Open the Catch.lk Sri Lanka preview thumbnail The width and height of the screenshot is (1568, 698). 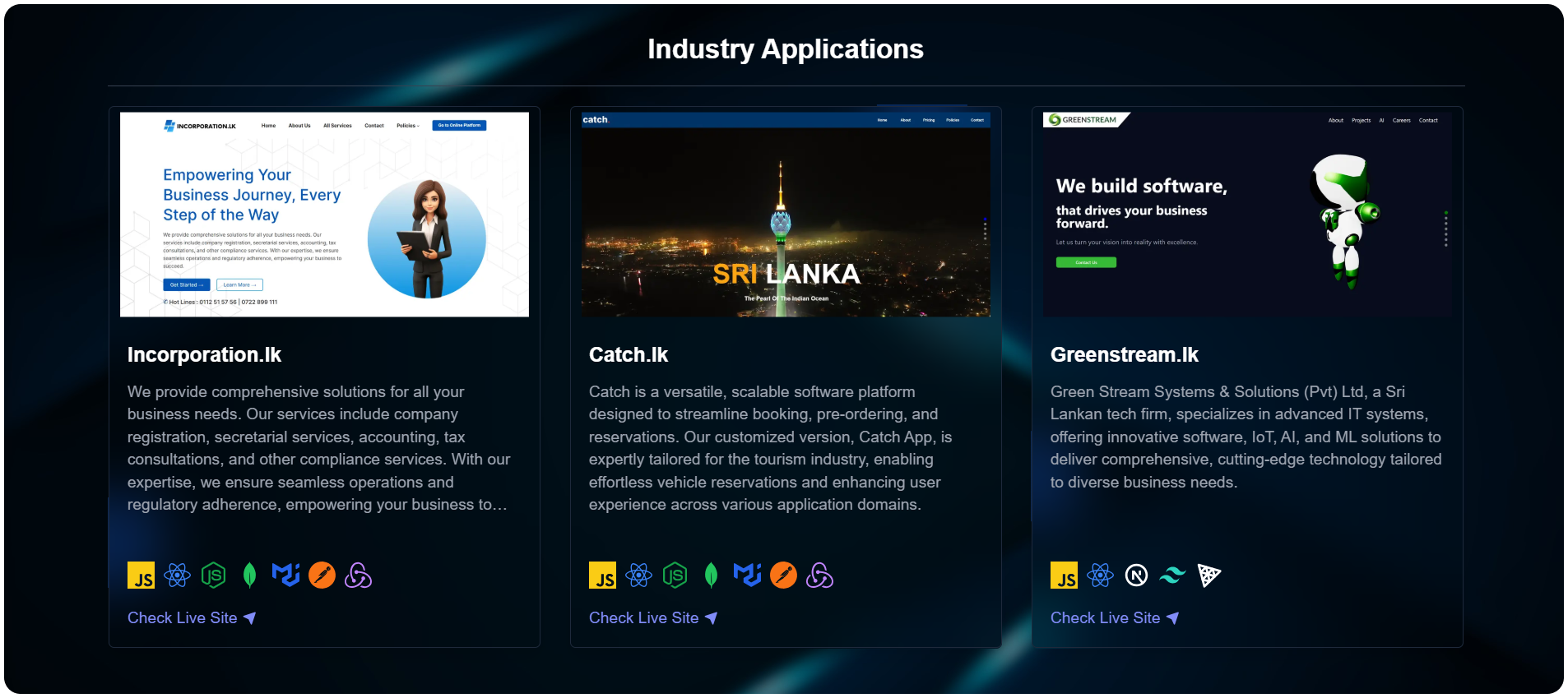pos(786,214)
